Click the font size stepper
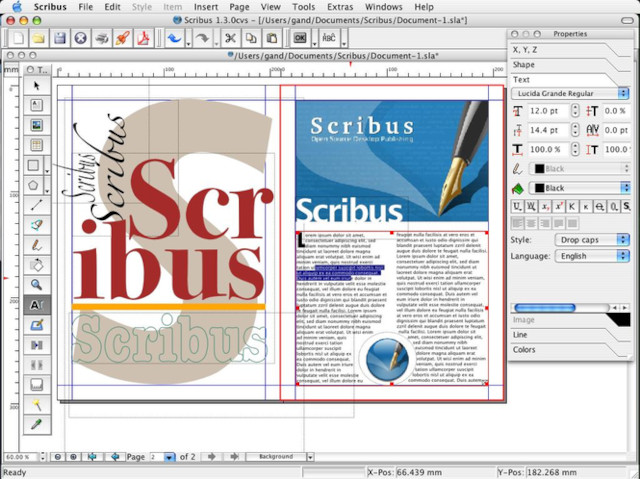Image resolution: width=640 pixels, height=479 pixels. point(575,111)
